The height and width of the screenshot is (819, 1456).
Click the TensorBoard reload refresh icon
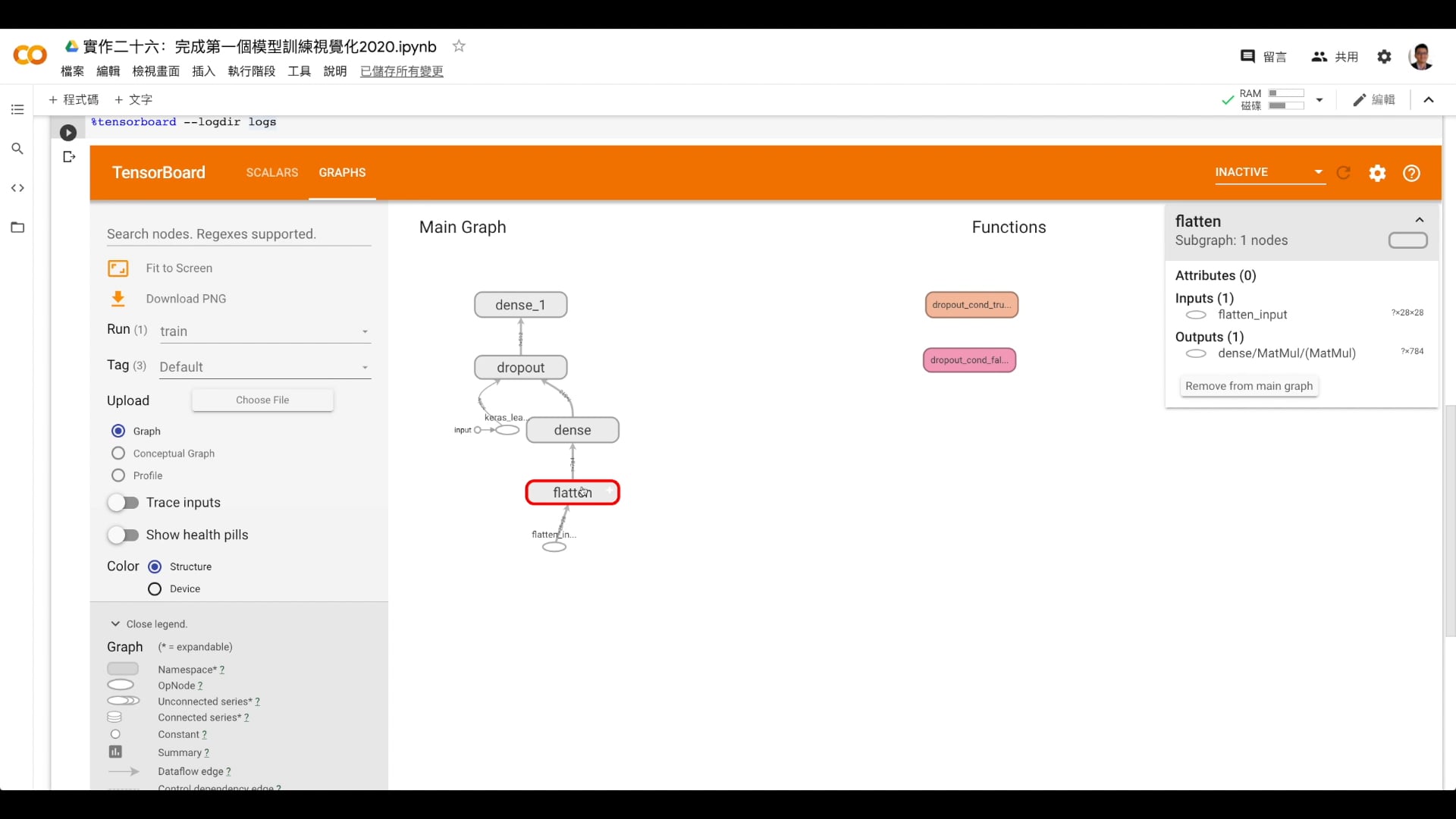[1343, 173]
